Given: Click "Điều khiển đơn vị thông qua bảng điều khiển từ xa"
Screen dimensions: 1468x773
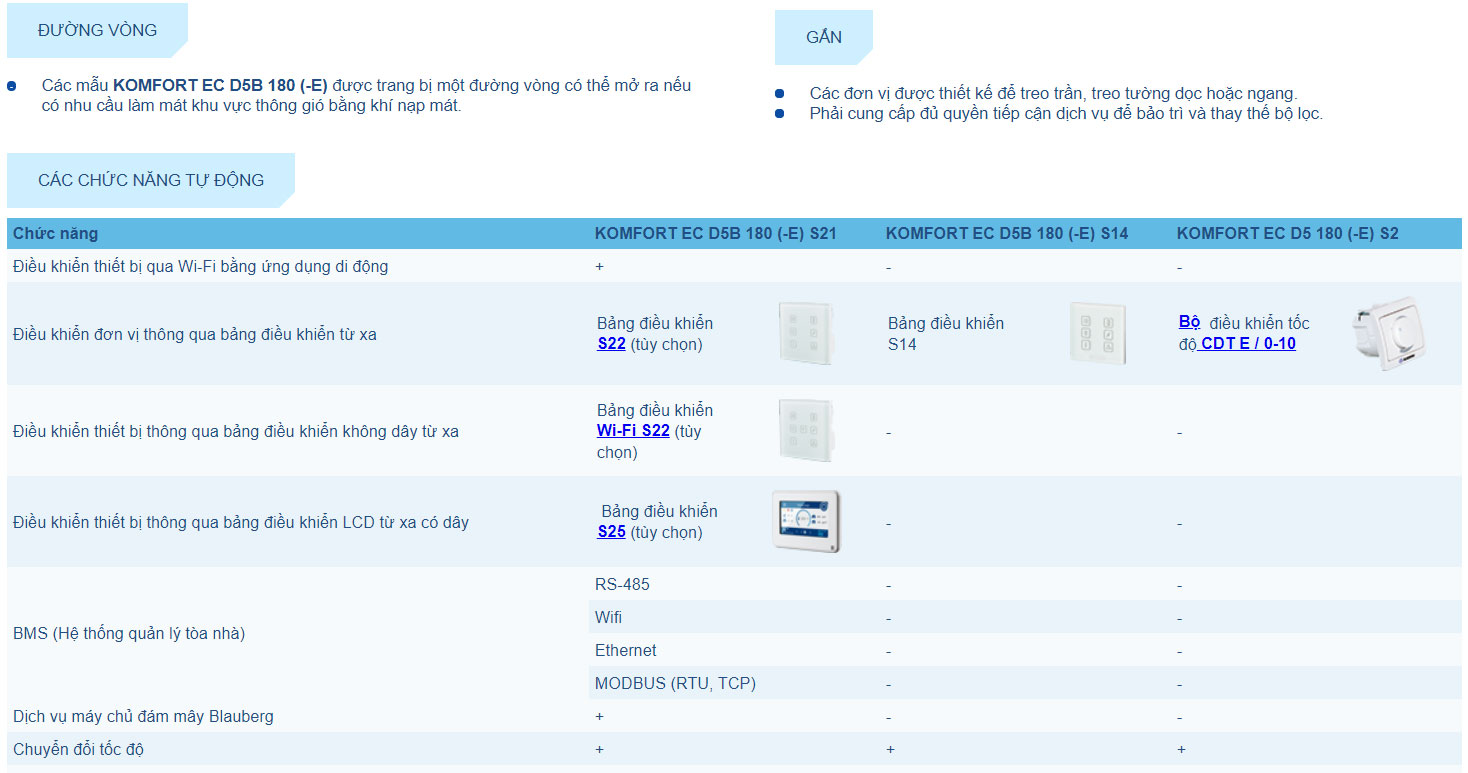Looking at the screenshot, I should tap(195, 334).
